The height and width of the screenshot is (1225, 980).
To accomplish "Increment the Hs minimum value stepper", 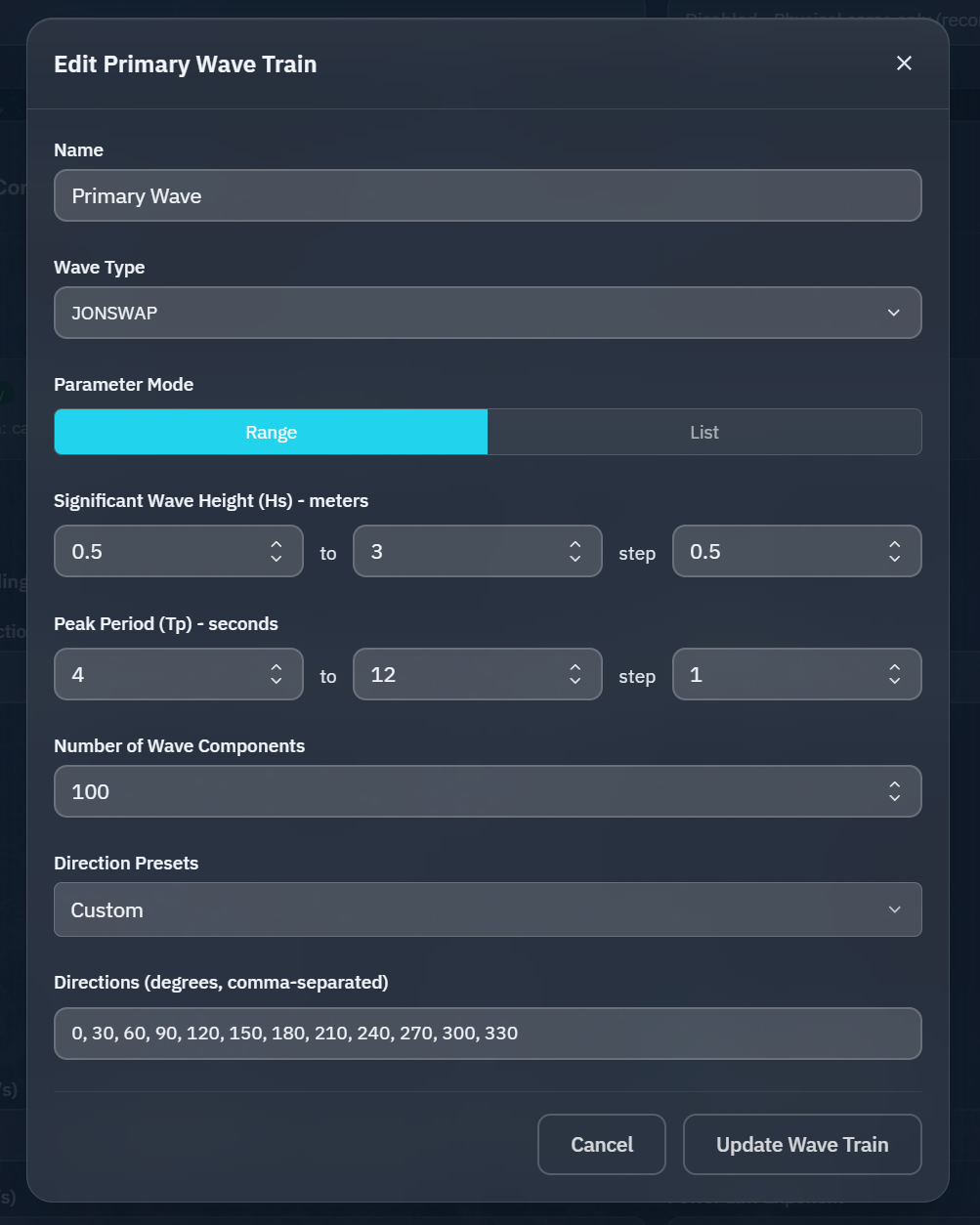I will pyautogui.click(x=275, y=545).
